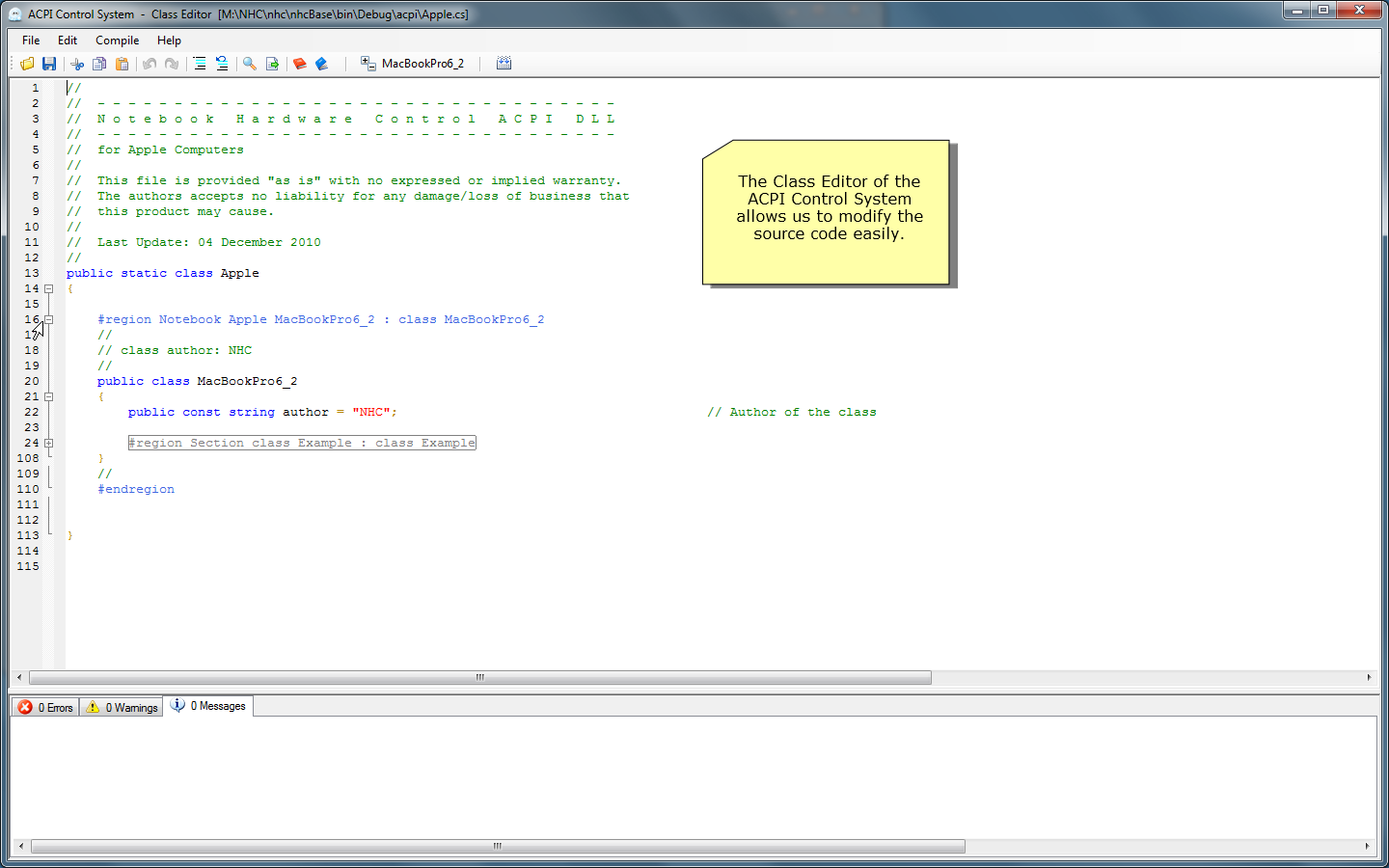The image size is (1389, 868).
Task: Switch to the 0 Errors tab
Action: click(x=45, y=707)
